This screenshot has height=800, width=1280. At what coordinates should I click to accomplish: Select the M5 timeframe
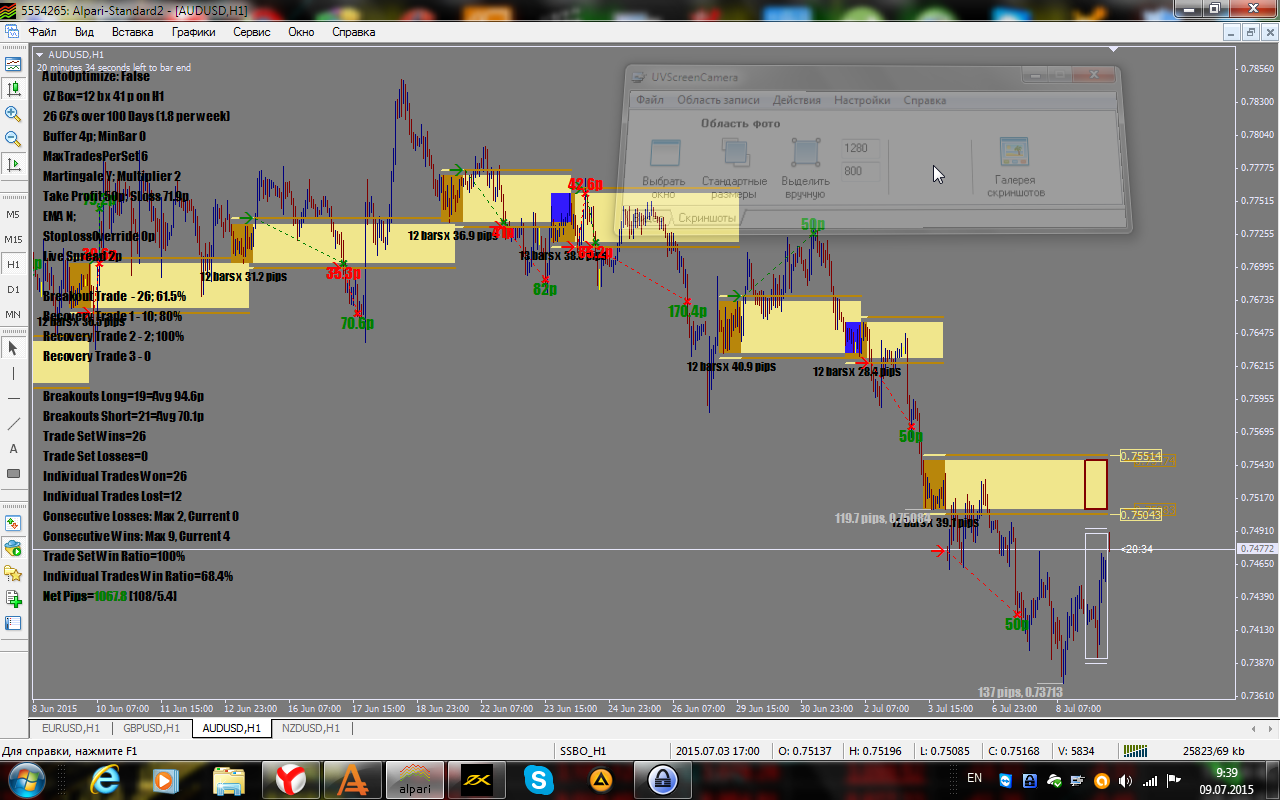point(13,214)
